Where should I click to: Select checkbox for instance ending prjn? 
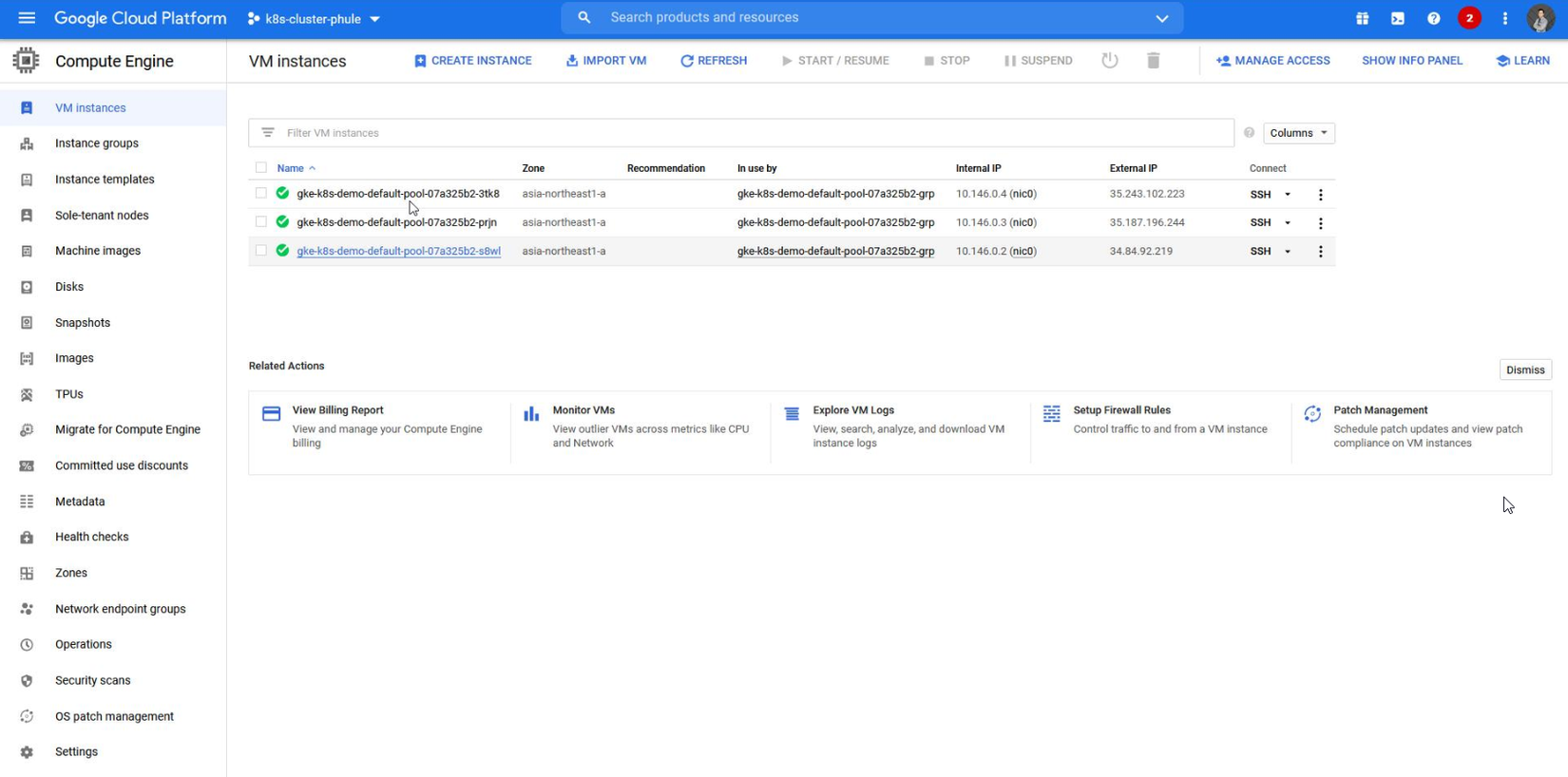[x=261, y=221]
